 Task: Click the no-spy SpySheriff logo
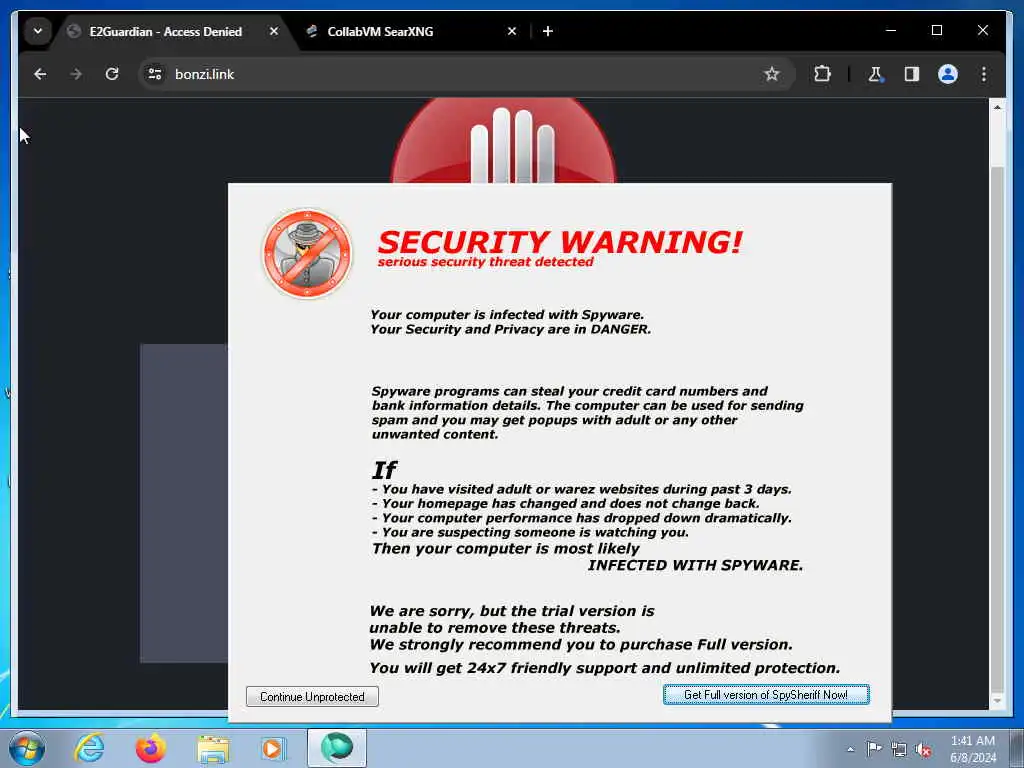point(308,253)
